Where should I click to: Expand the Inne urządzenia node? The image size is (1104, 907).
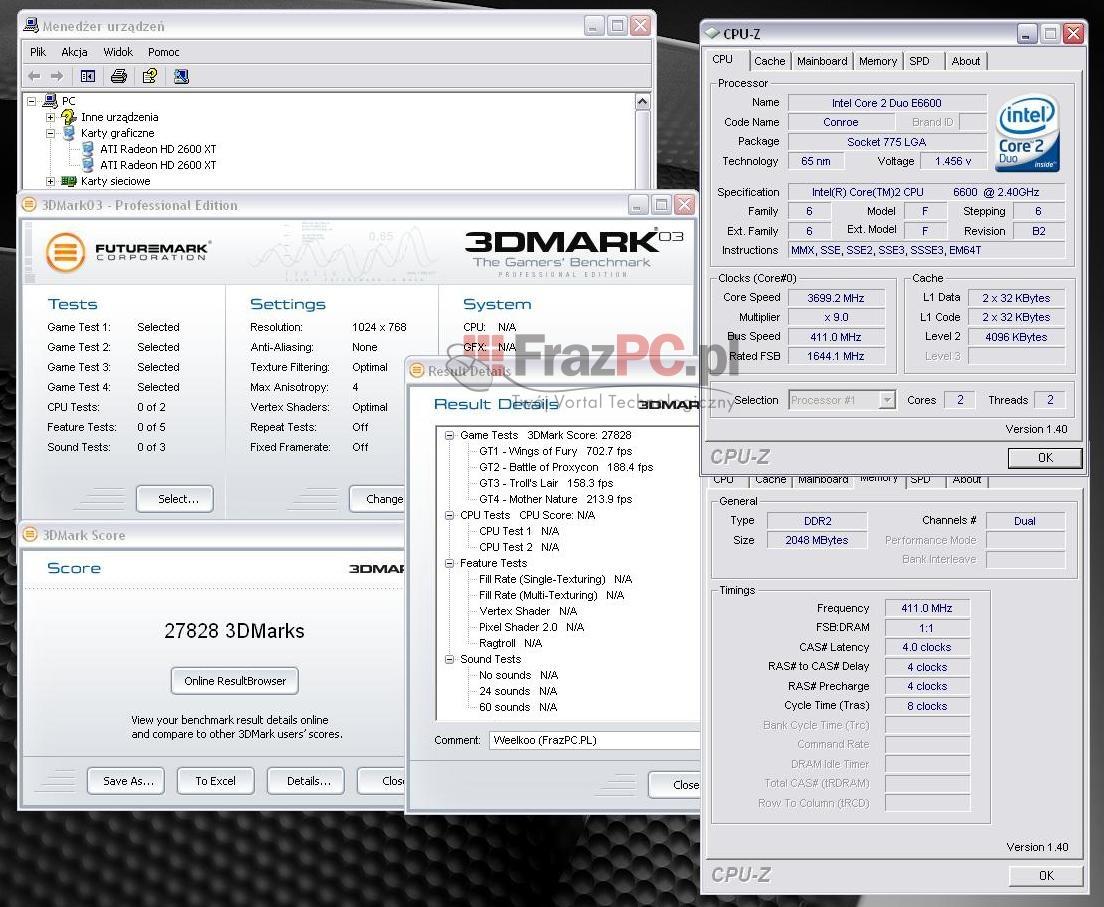click(x=50, y=117)
